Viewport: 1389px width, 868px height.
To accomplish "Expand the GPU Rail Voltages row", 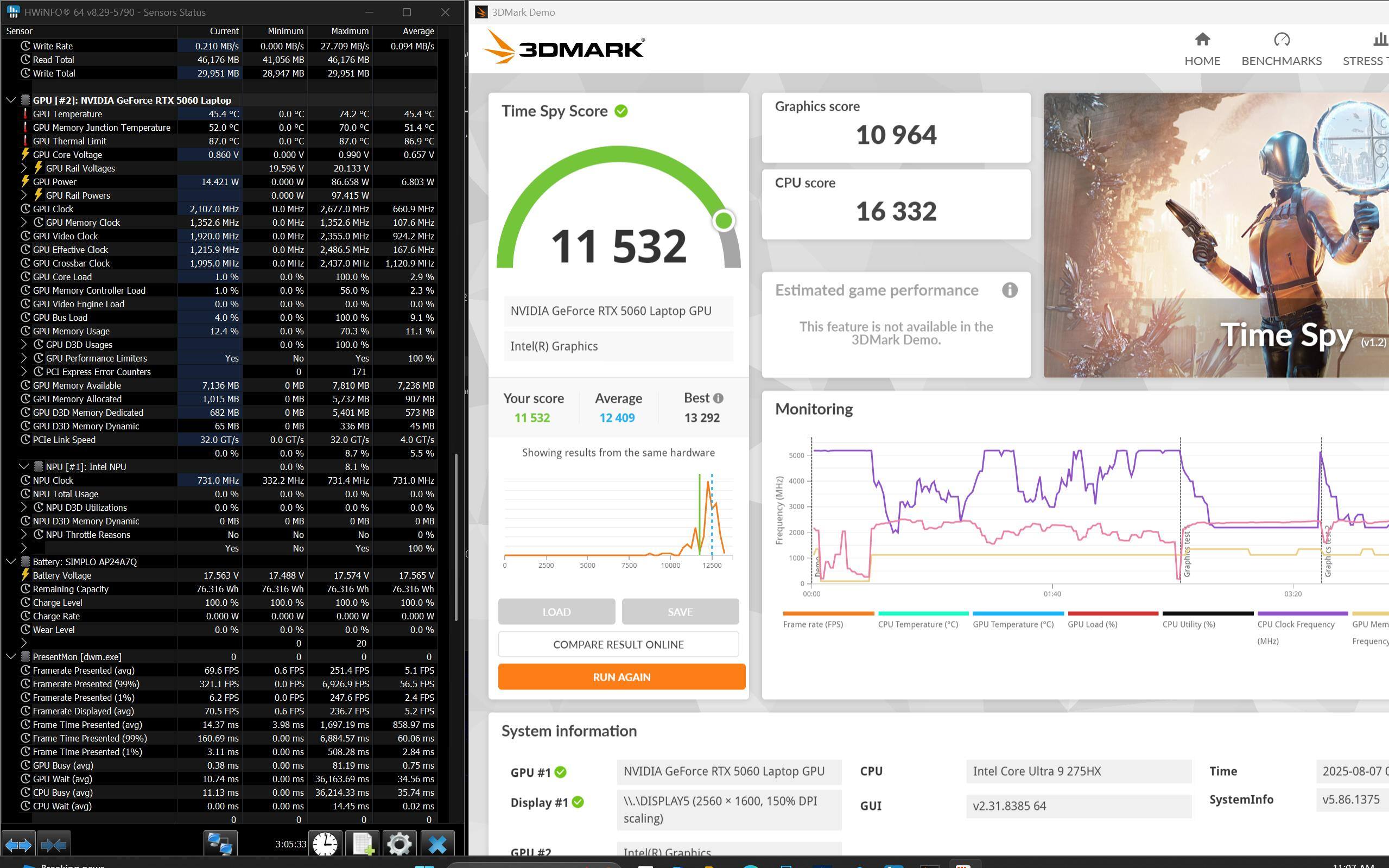I will [x=23, y=168].
